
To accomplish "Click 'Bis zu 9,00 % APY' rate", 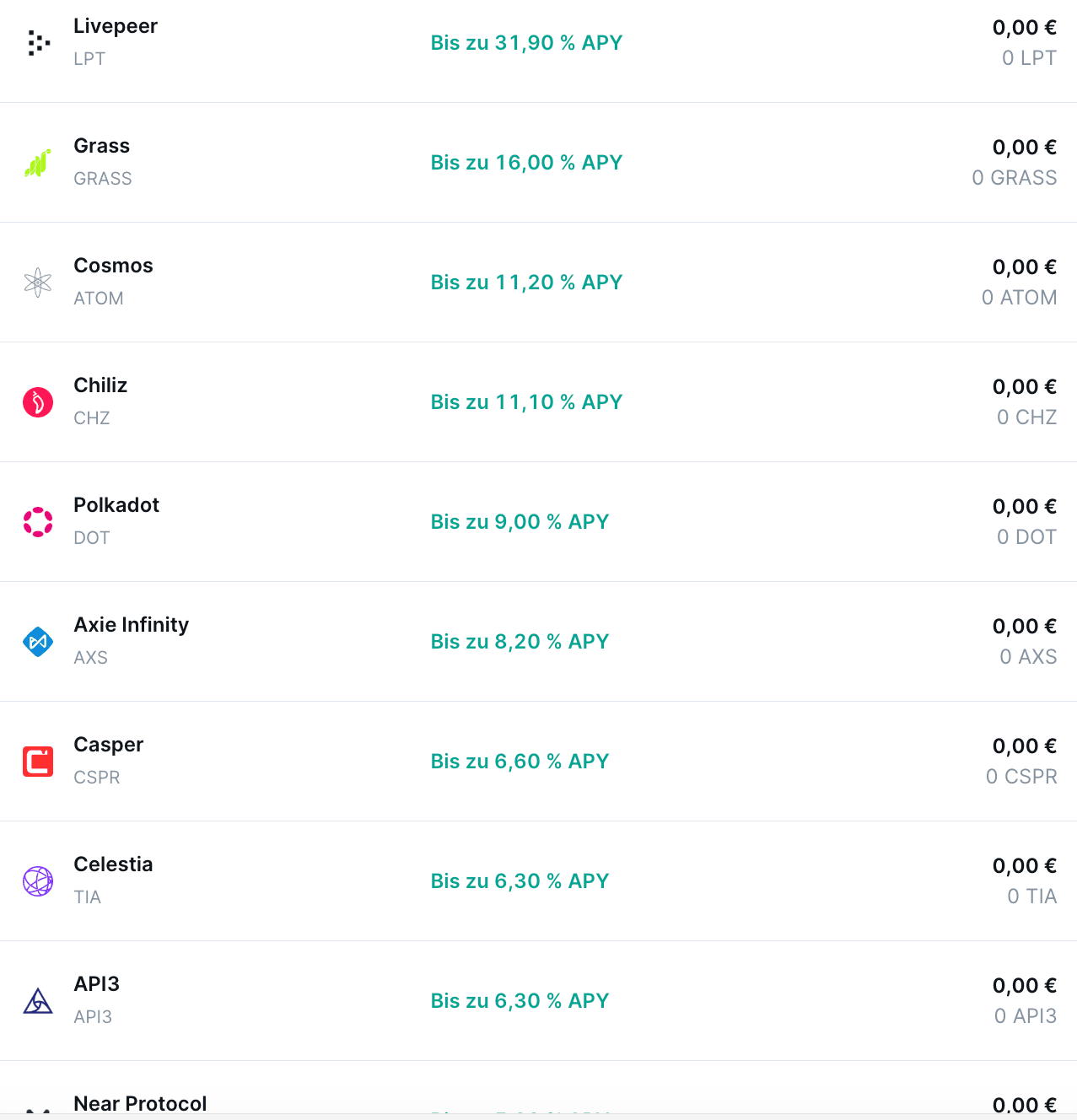I will (520, 522).
